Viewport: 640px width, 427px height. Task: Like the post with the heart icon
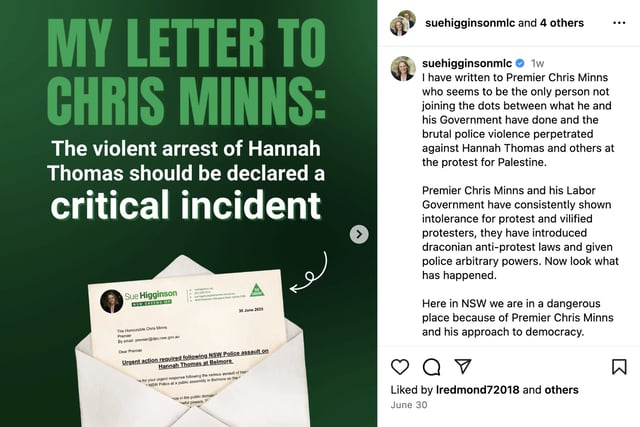click(400, 367)
